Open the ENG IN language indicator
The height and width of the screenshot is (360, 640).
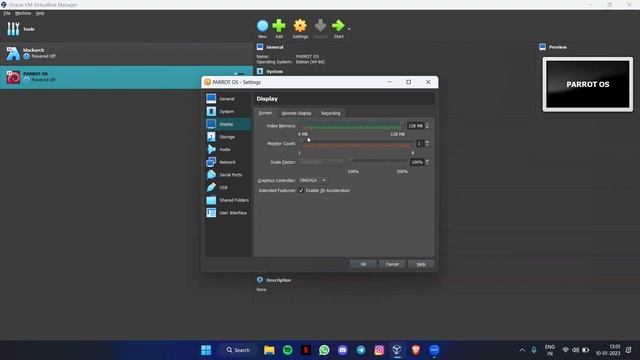click(550, 350)
